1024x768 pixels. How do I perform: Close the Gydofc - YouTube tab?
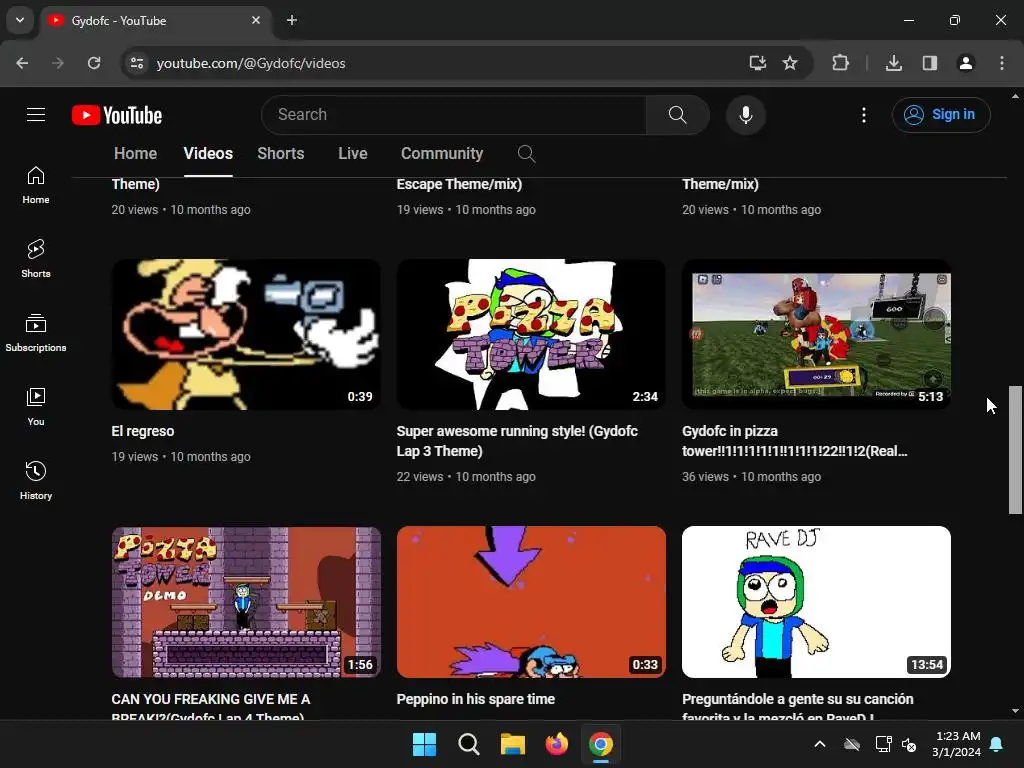point(256,20)
